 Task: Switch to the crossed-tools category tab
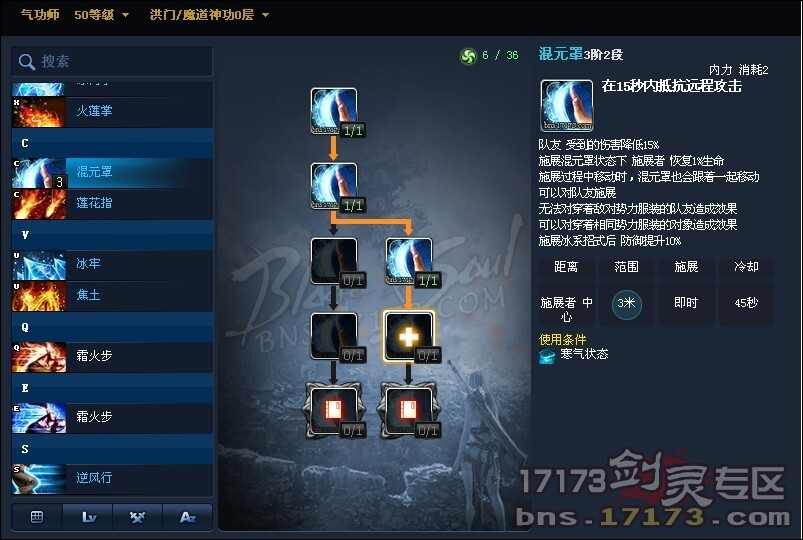point(137,517)
